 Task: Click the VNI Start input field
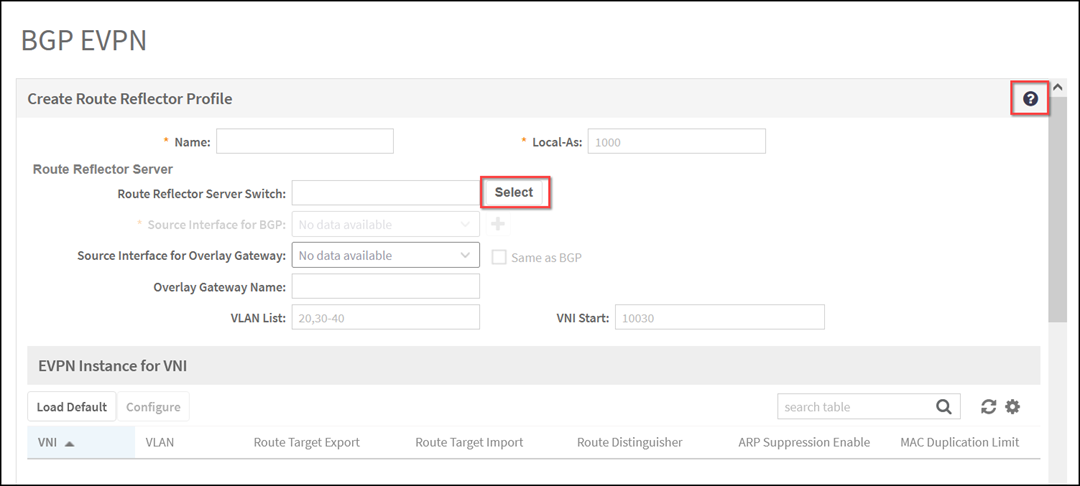pos(720,317)
